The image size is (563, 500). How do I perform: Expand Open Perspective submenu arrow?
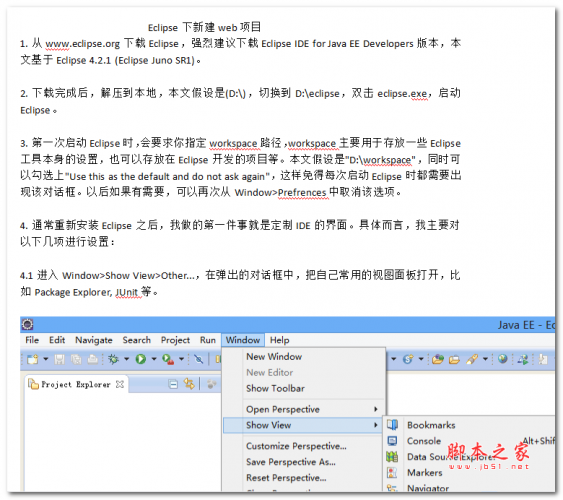(376, 409)
